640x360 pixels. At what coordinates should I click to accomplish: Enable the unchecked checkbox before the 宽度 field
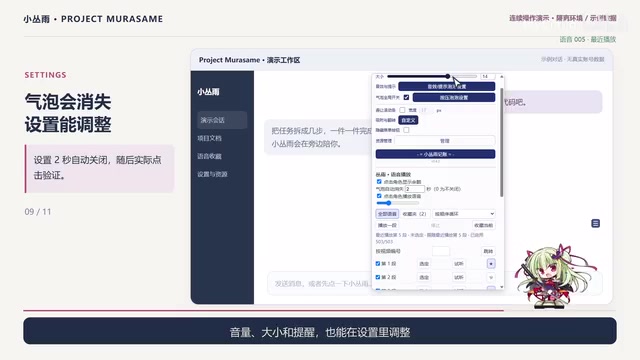point(402,110)
